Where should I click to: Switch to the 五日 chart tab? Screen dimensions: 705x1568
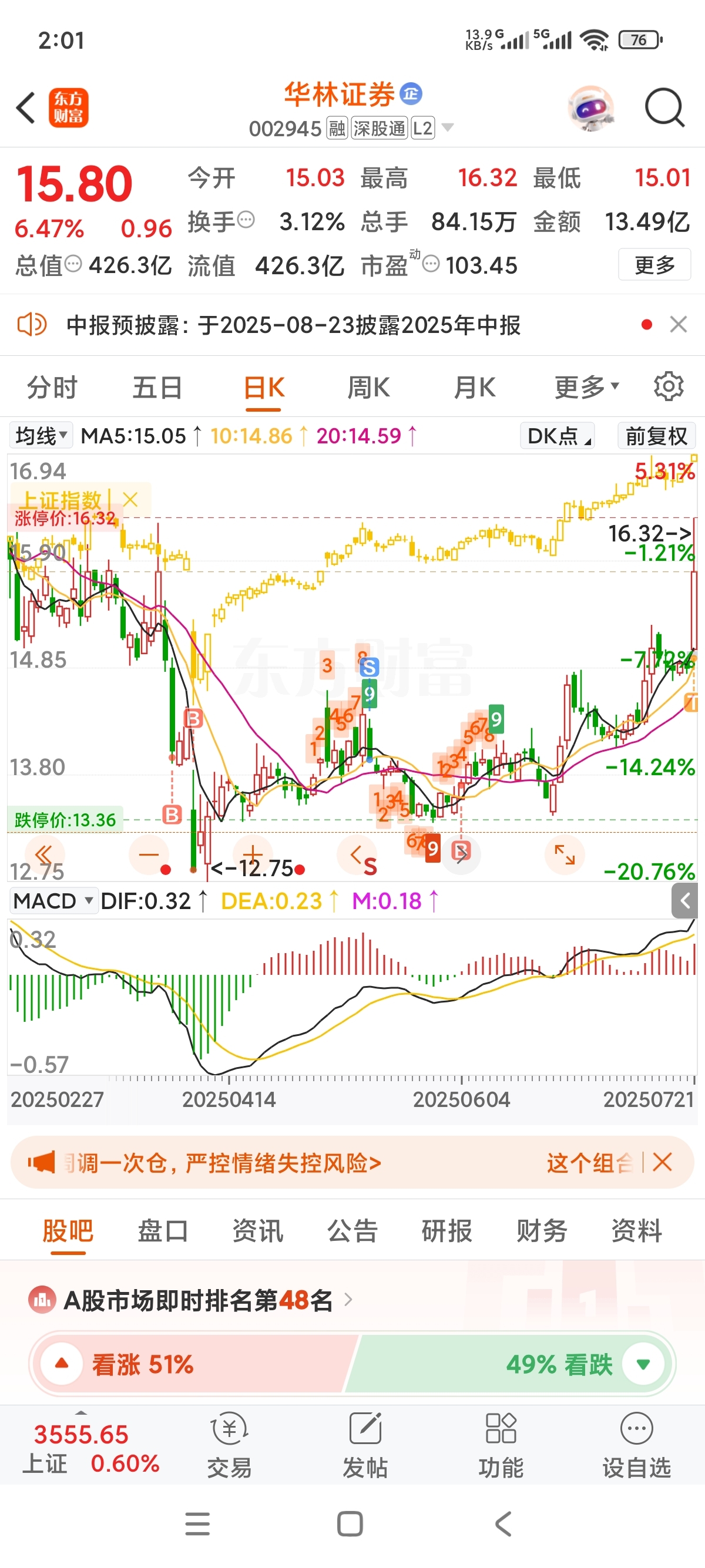[x=157, y=387]
